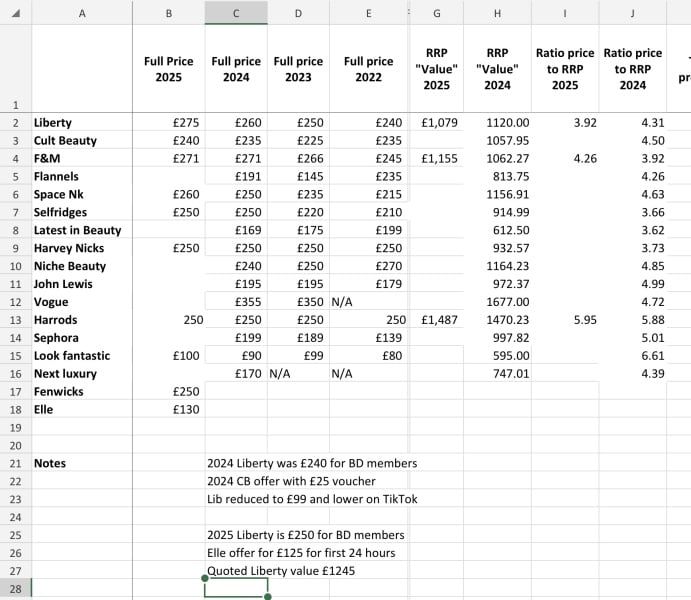This screenshot has width=691, height=600.
Task: Click 'Ratio price to RRP 2024' header
Action: click(633, 69)
